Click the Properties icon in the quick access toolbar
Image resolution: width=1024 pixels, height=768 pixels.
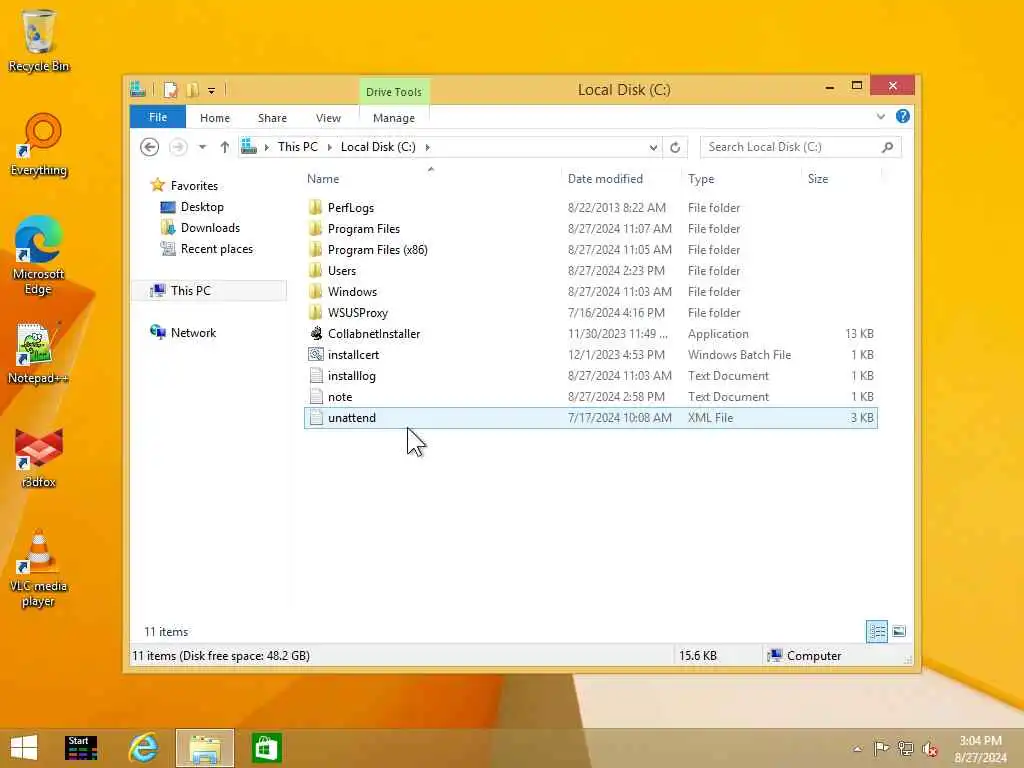(171, 90)
